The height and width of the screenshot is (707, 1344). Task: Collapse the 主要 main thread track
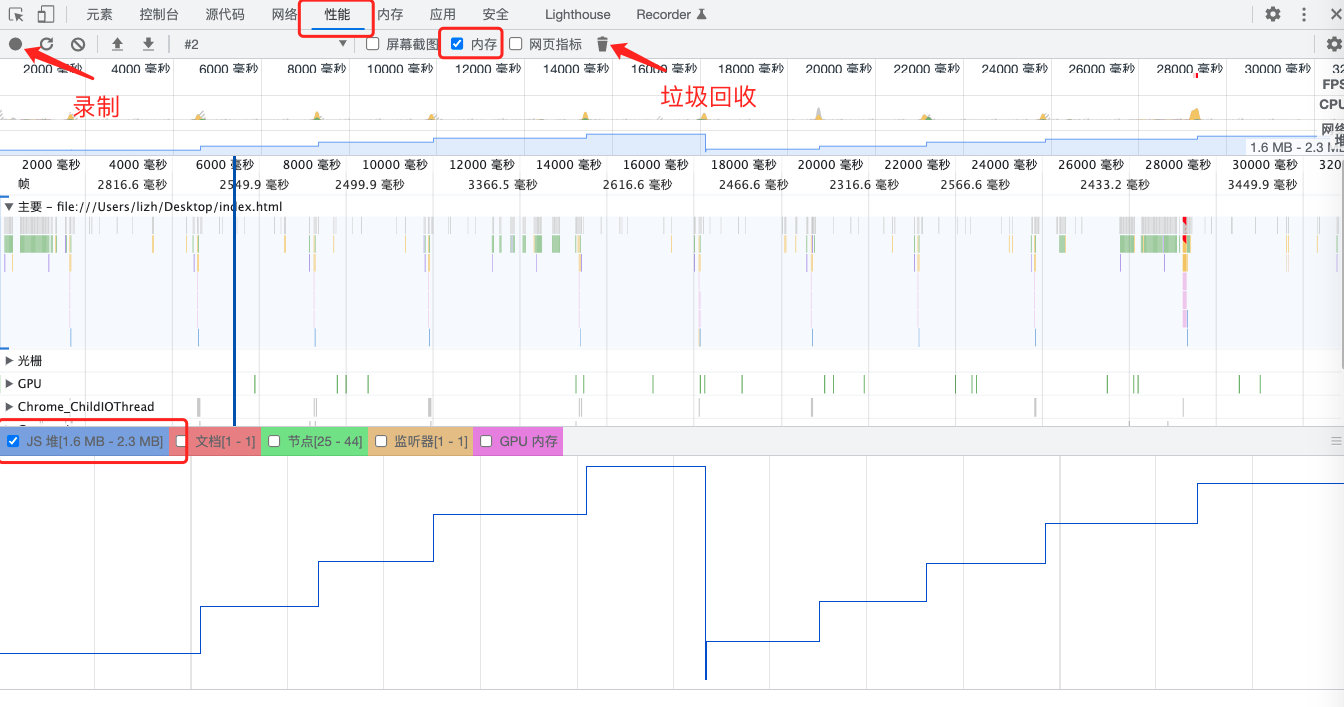pyautogui.click(x=9, y=207)
